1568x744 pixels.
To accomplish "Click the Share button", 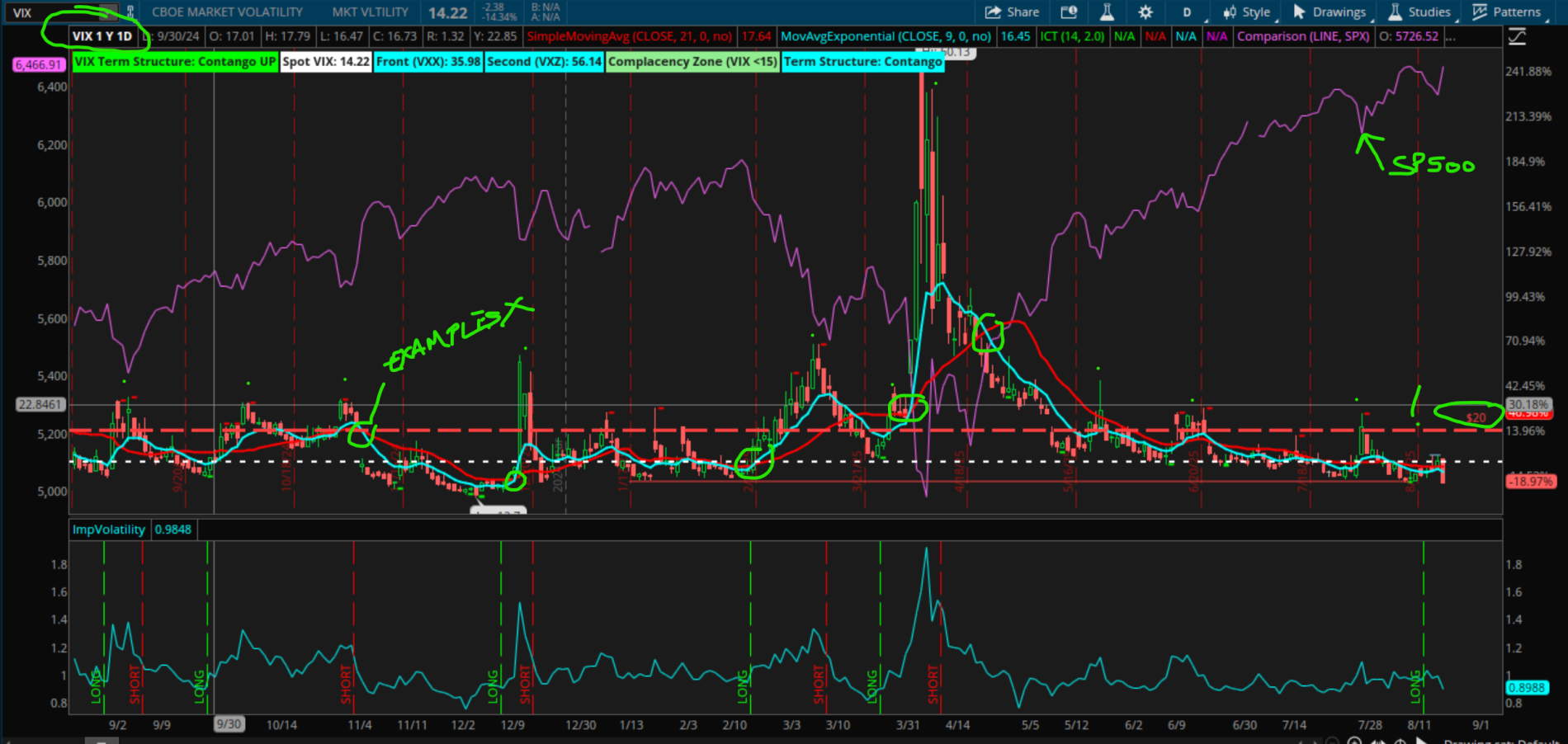I will [x=1013, y=12].
